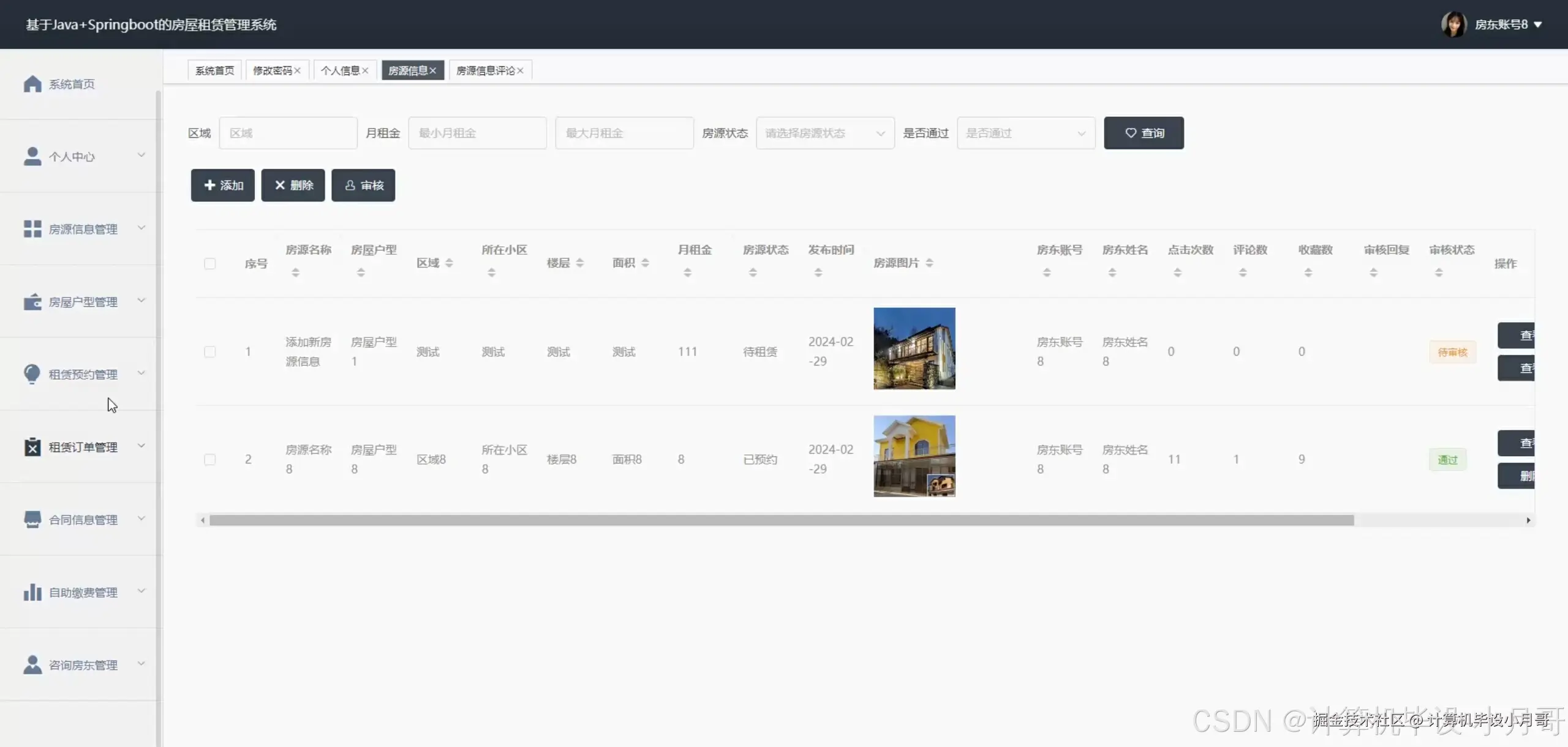This screenshot has height=747, width=1568.
Task: Click the yellow house thumbnail image
Action: [x=914, y=456]
